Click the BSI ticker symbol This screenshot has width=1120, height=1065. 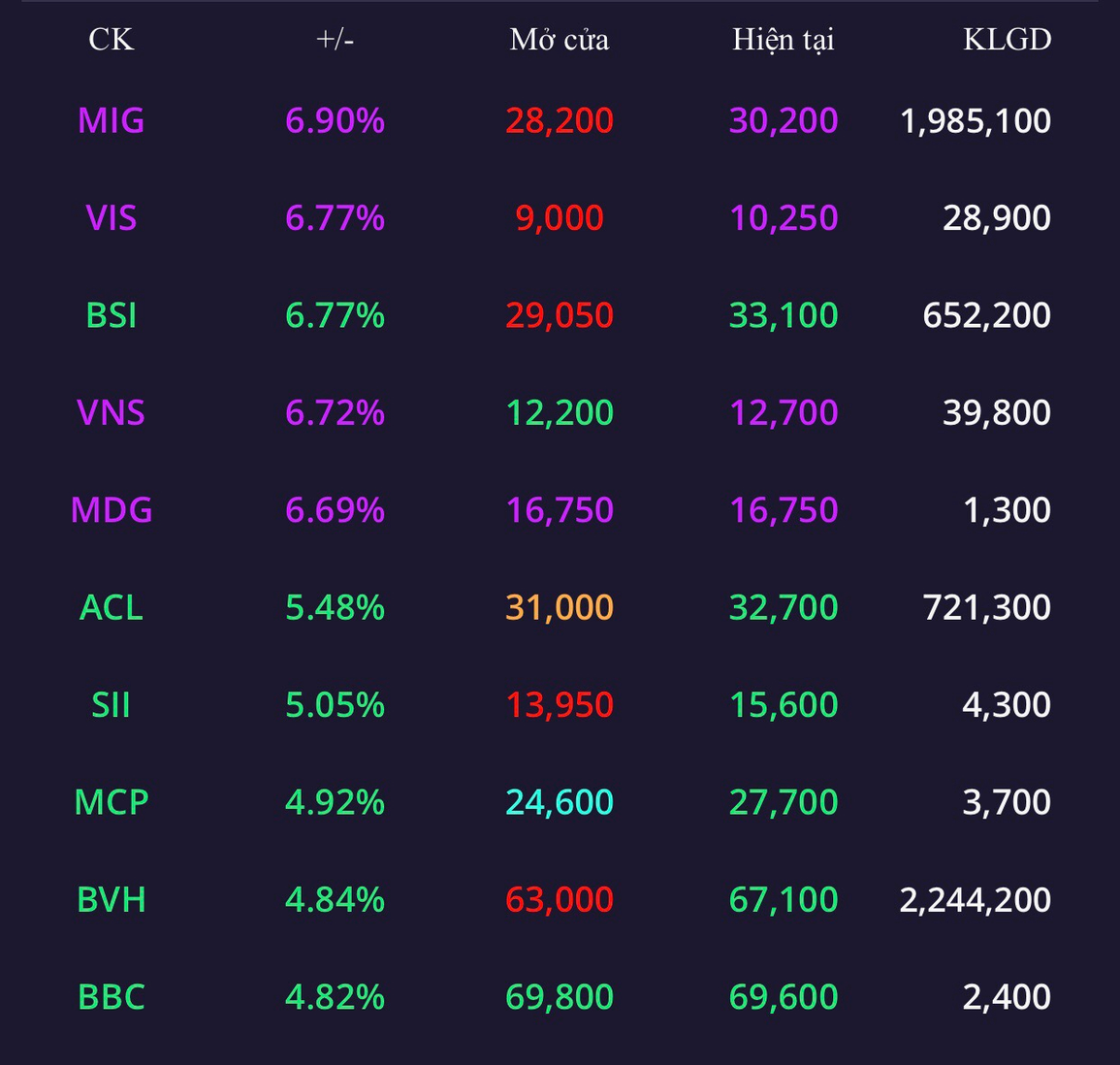(111, 315)
